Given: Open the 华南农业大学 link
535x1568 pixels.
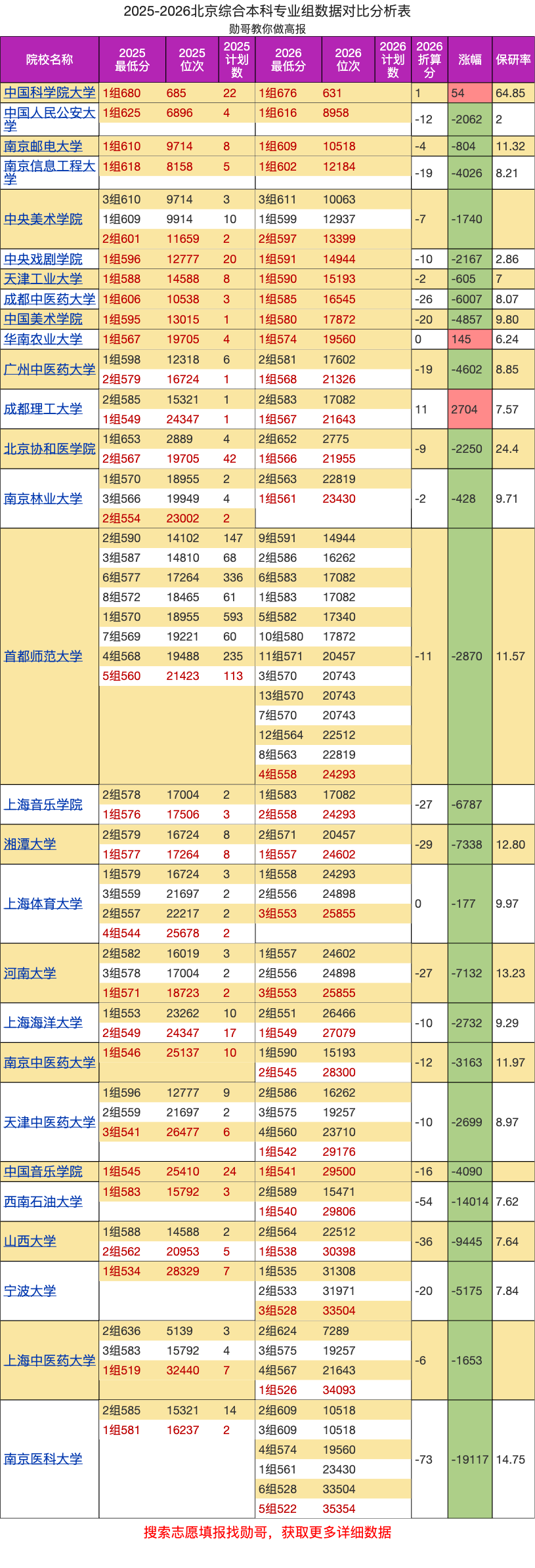Looking at the screenshot, I should pyautogui.click(x=43, y=339).
